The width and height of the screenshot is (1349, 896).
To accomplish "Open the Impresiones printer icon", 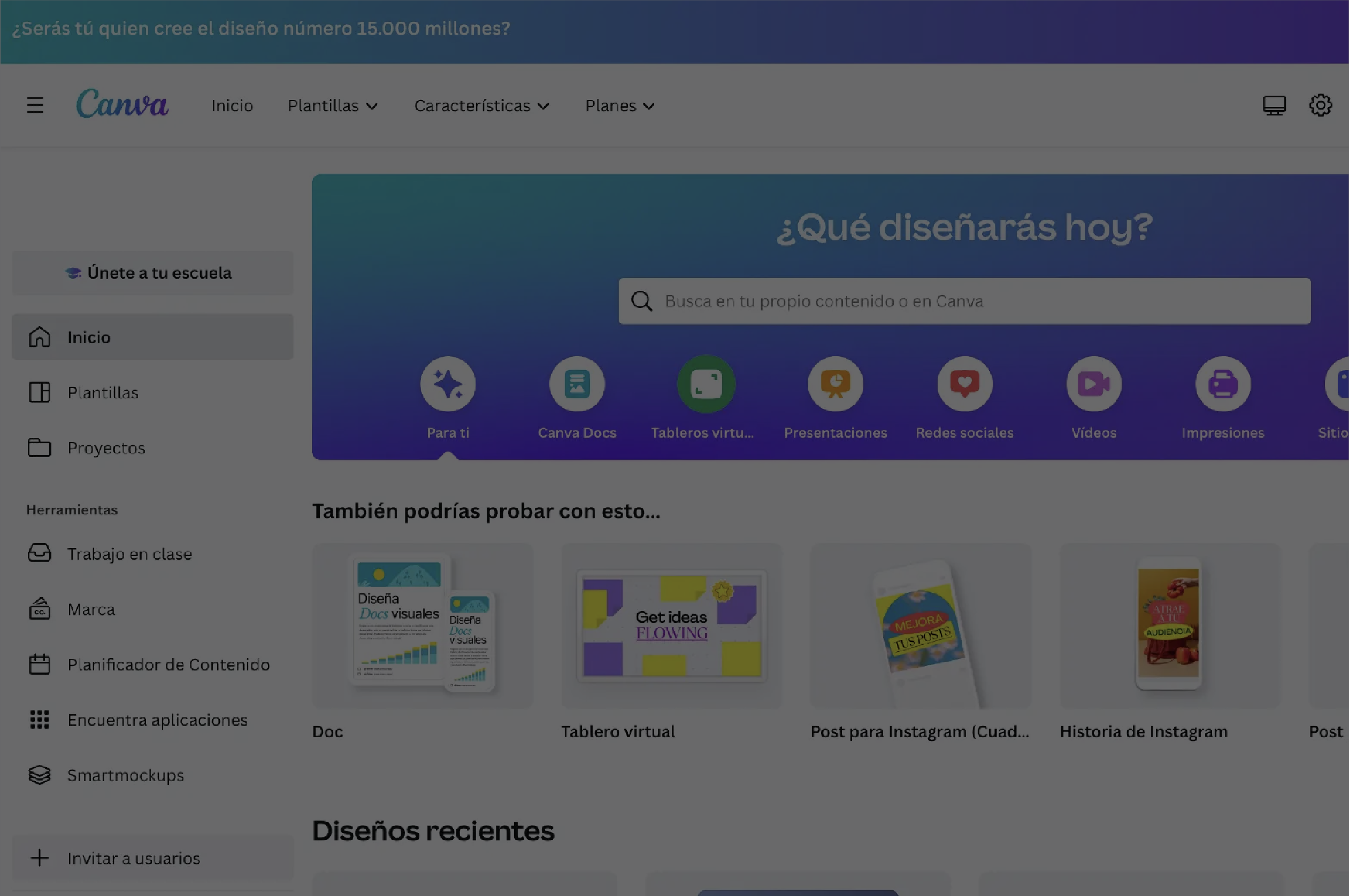I will [1223, 384].
